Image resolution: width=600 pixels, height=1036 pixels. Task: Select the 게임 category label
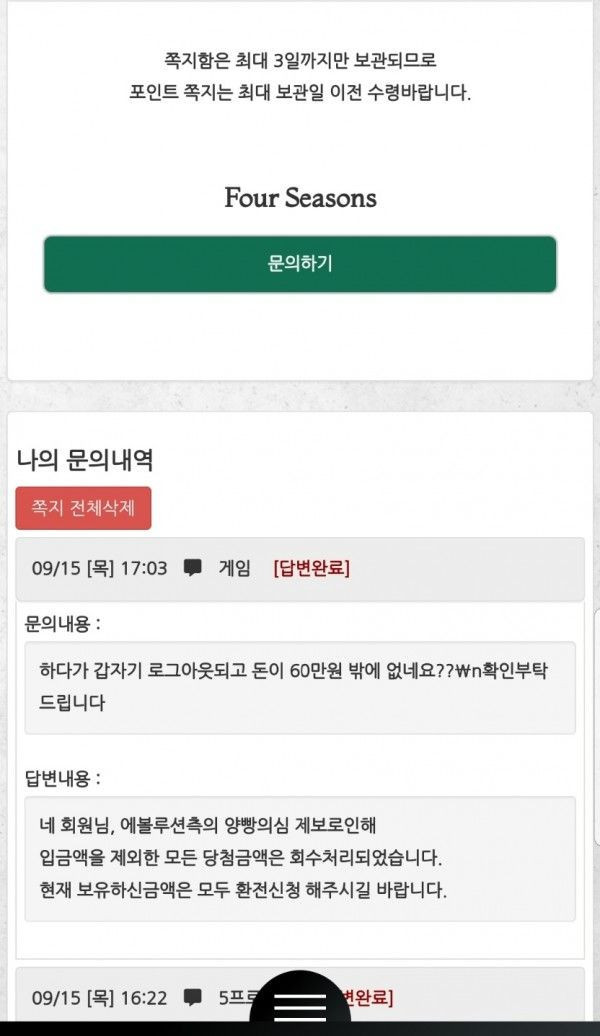[234, 568]
